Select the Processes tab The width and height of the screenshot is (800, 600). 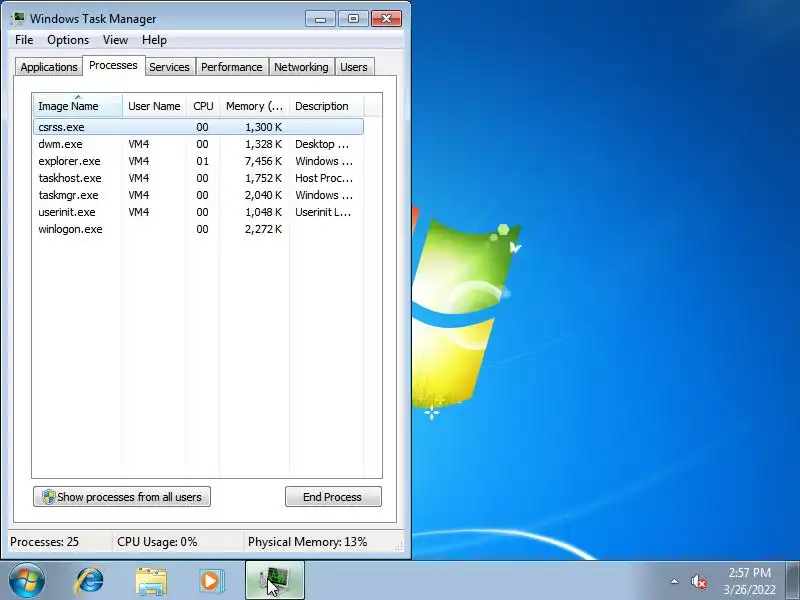click(113, 65)
